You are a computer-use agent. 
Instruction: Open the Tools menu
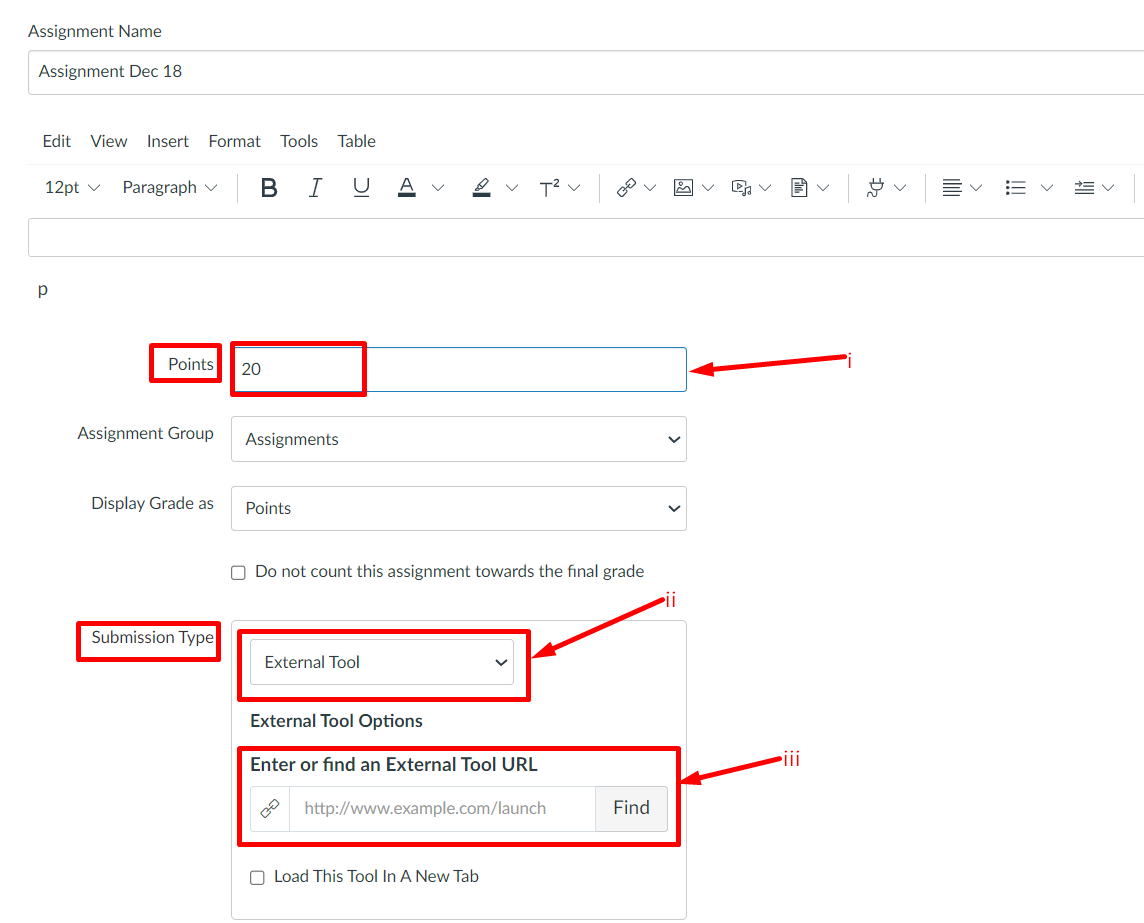pyautogui.click(x=299, y=141)
